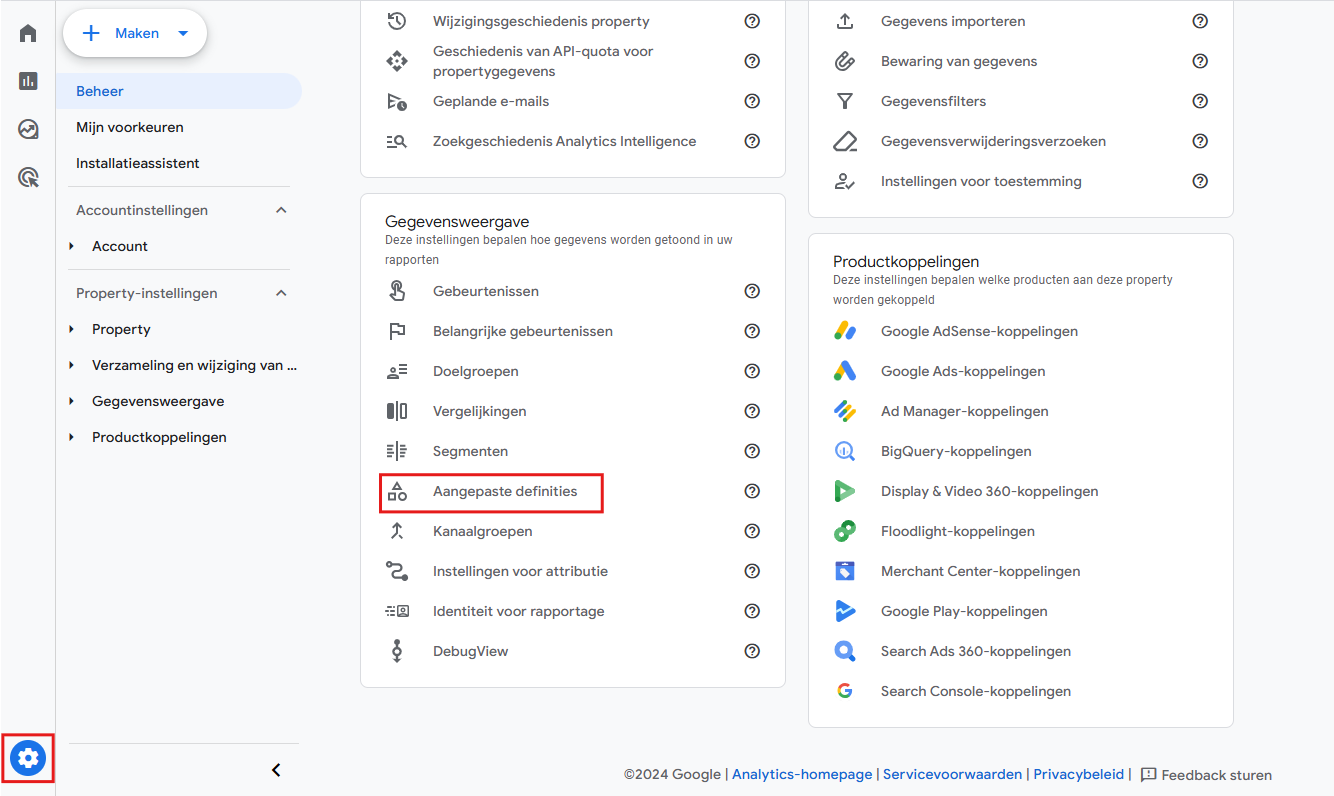This screenshot has height=796, width=1334.
Task: Collapse the Accountinstellingen section
Action: tap(281, 210)
